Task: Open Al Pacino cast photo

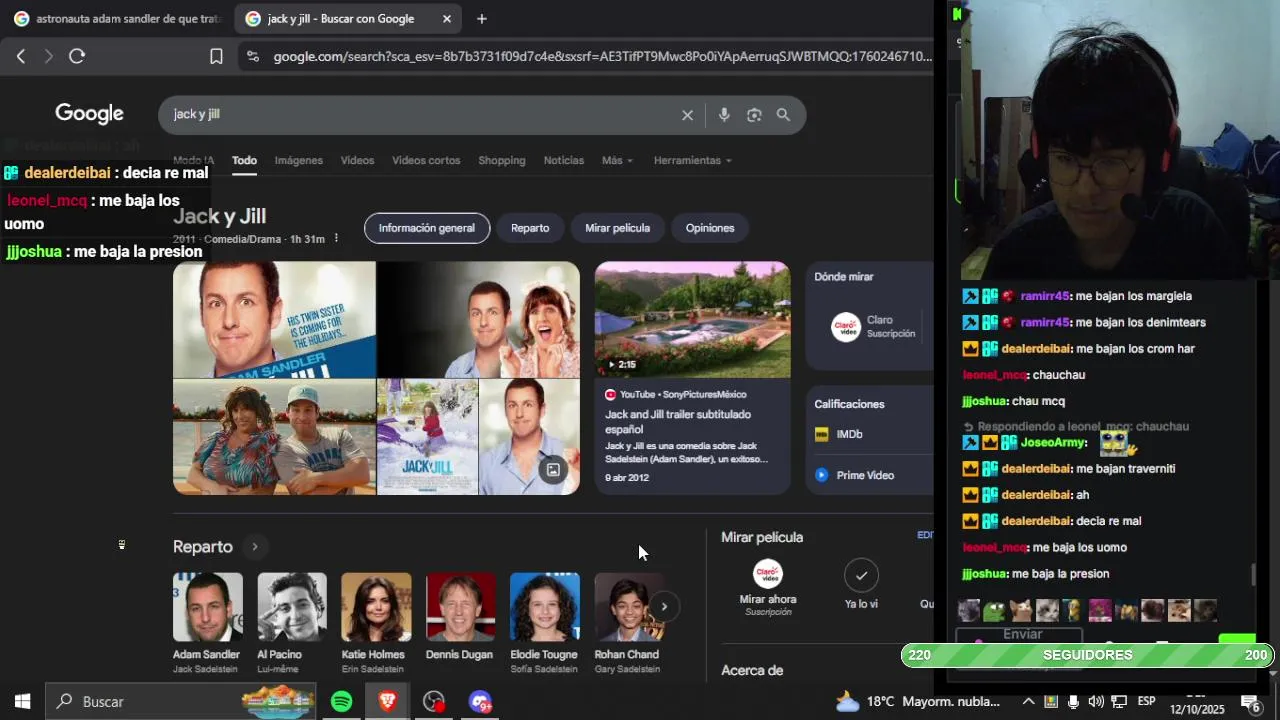Action: (292, 607)
